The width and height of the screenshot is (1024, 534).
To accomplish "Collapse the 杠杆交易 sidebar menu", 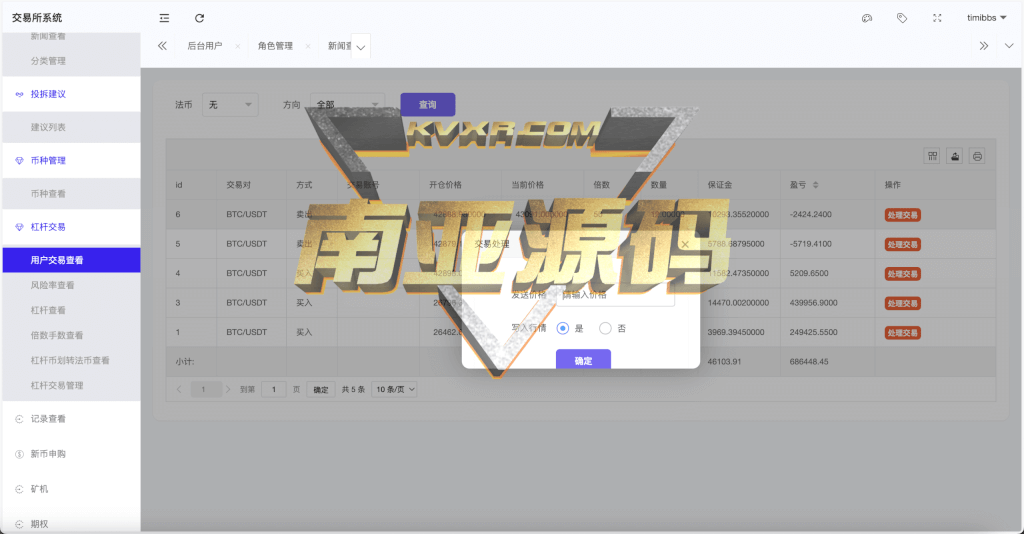I will point(71,227).
